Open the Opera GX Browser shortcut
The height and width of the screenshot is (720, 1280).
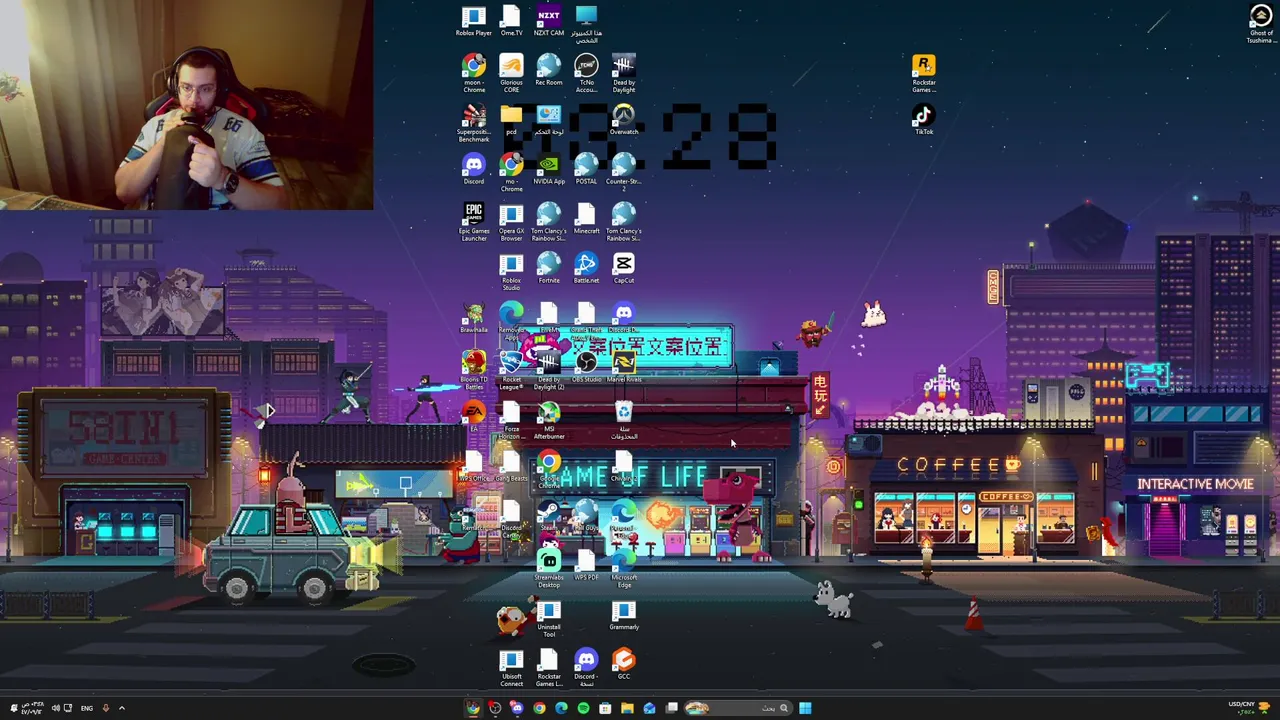tap(511, 222)
